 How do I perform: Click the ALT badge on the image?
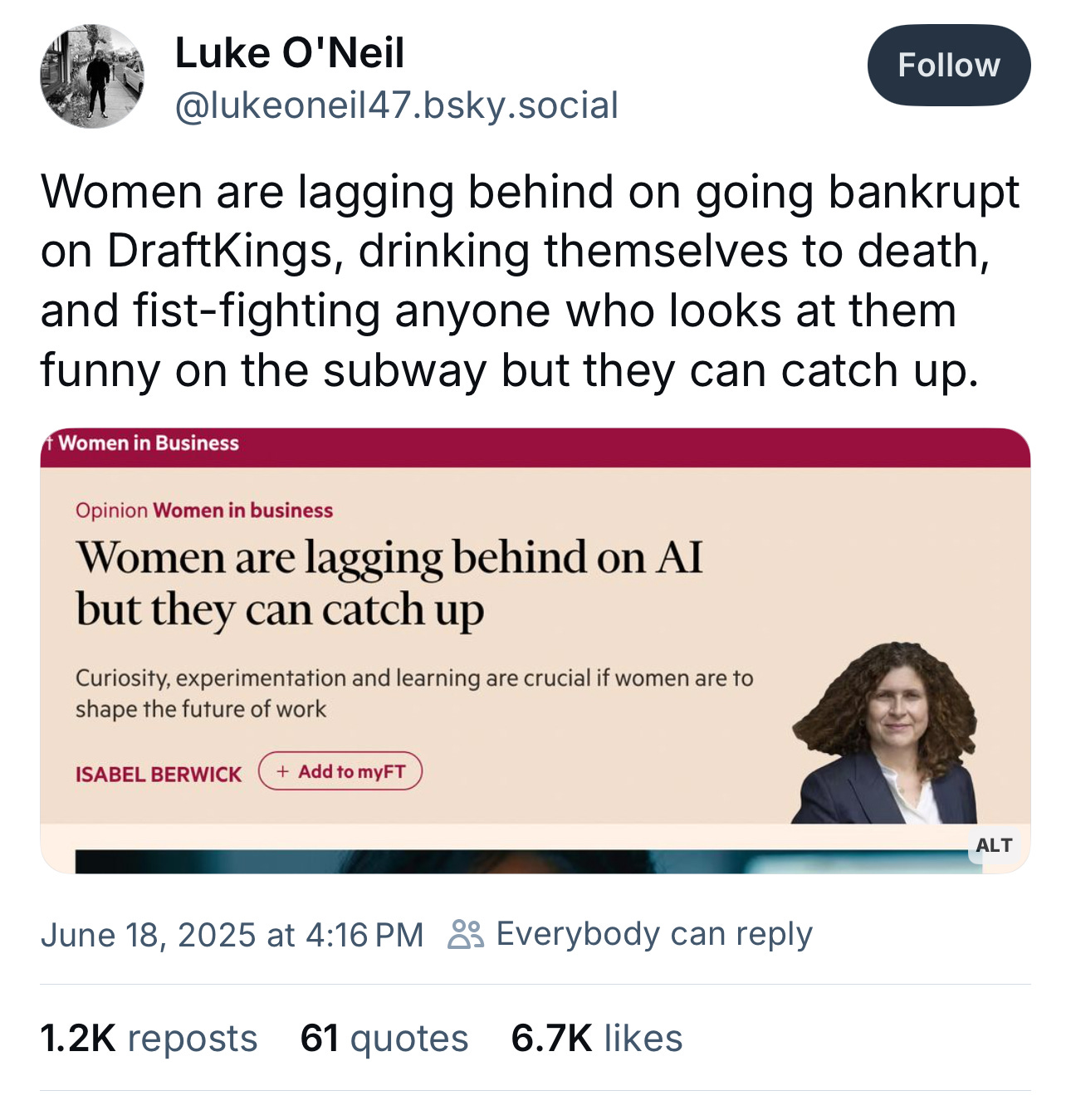[993, 846]
